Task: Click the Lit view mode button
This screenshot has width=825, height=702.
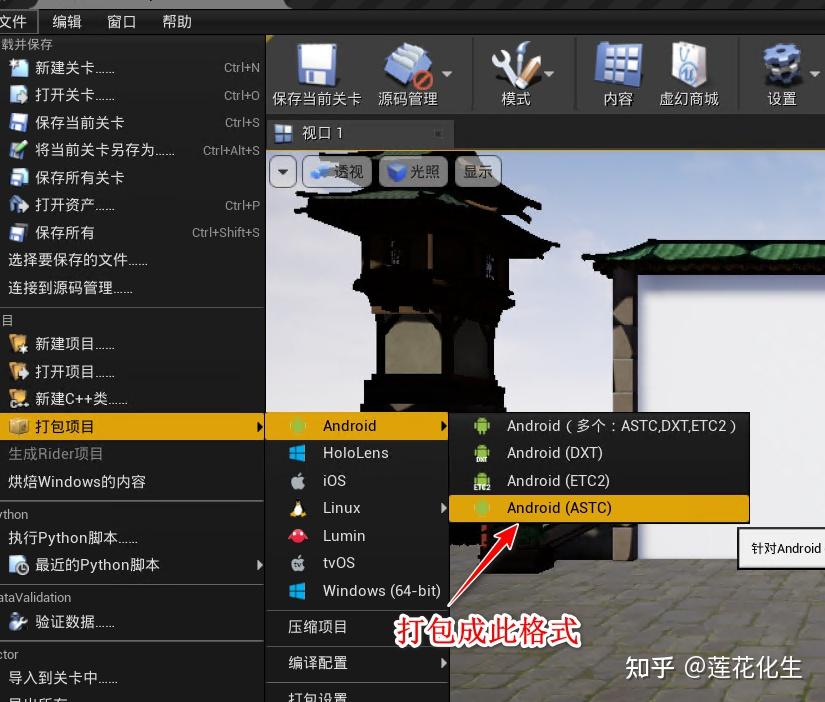Action: (x=413, y=172)
